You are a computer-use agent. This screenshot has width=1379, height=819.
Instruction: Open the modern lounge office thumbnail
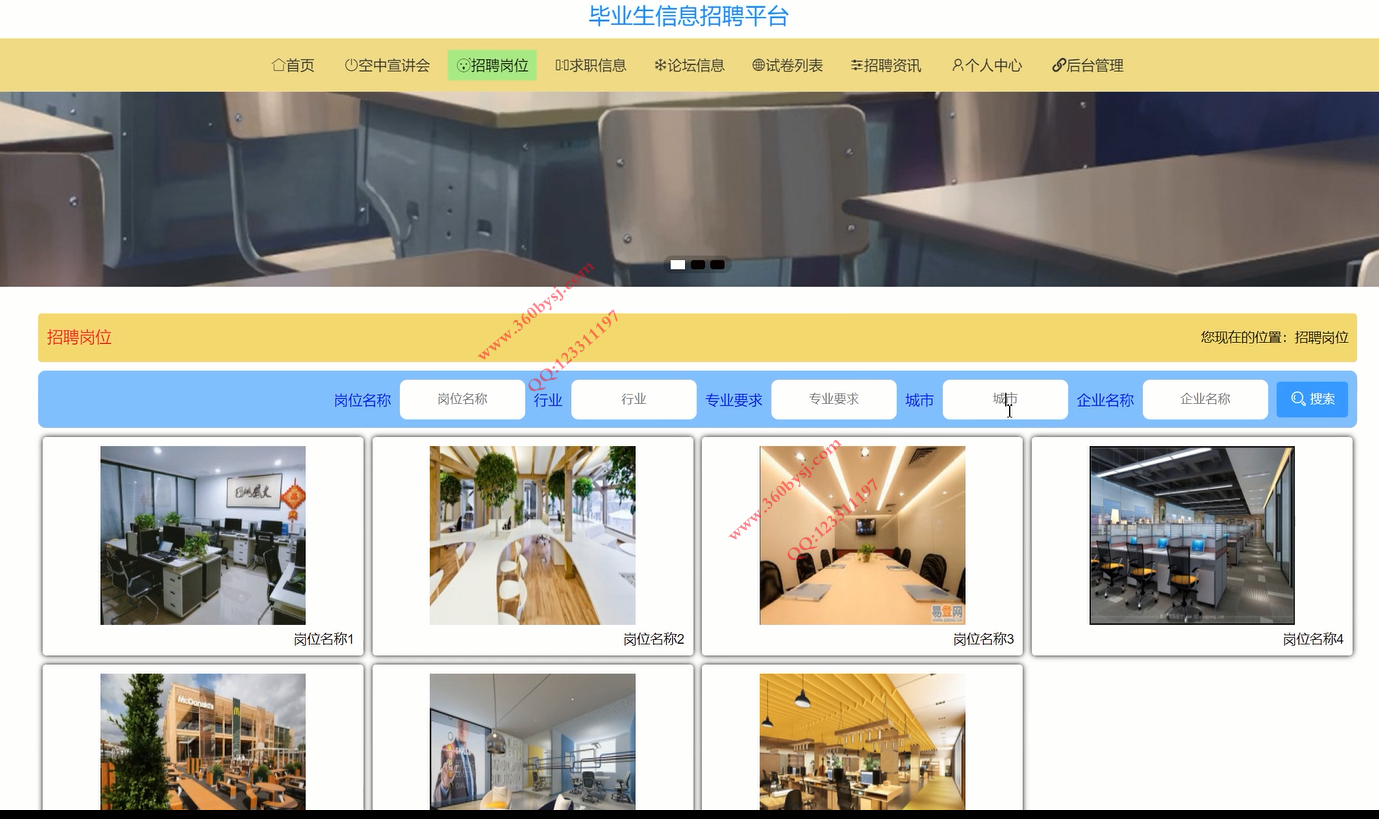click(533, 741)
